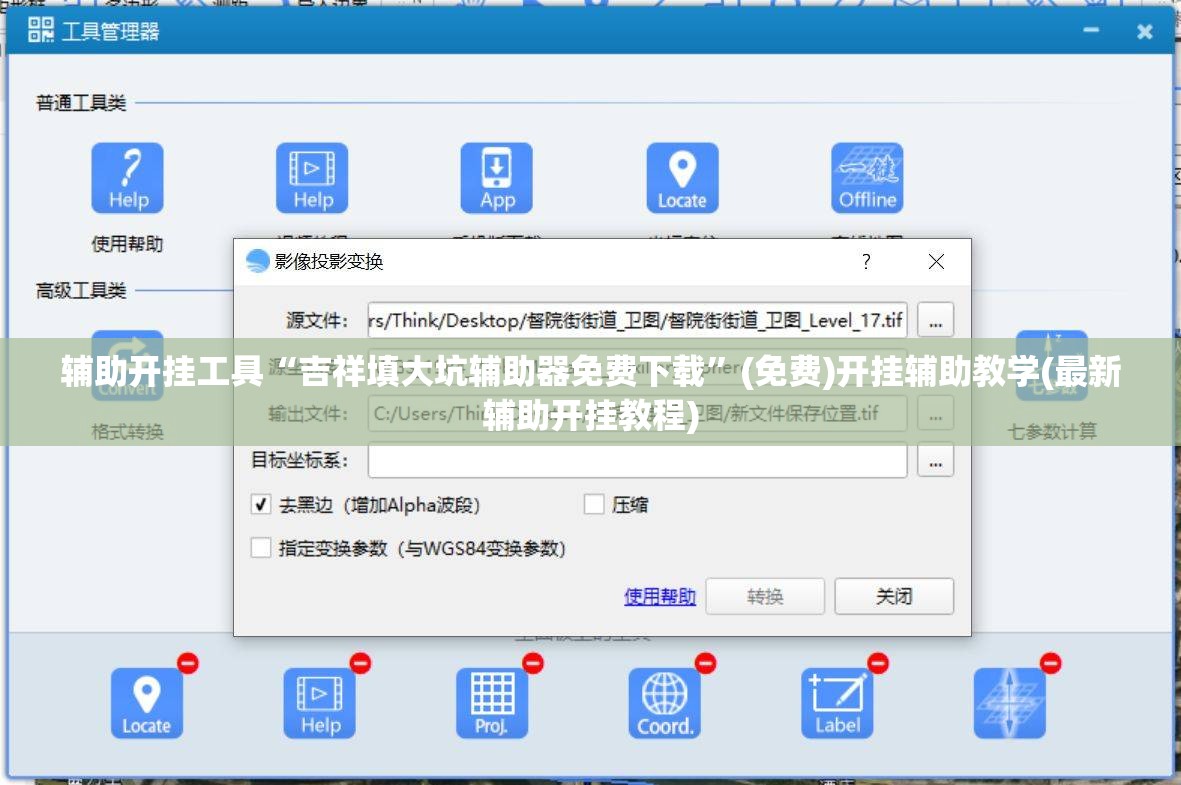The image size is (1181, 785).
Task: Click the ? help button in dialog title
Action: pos(866,261)
